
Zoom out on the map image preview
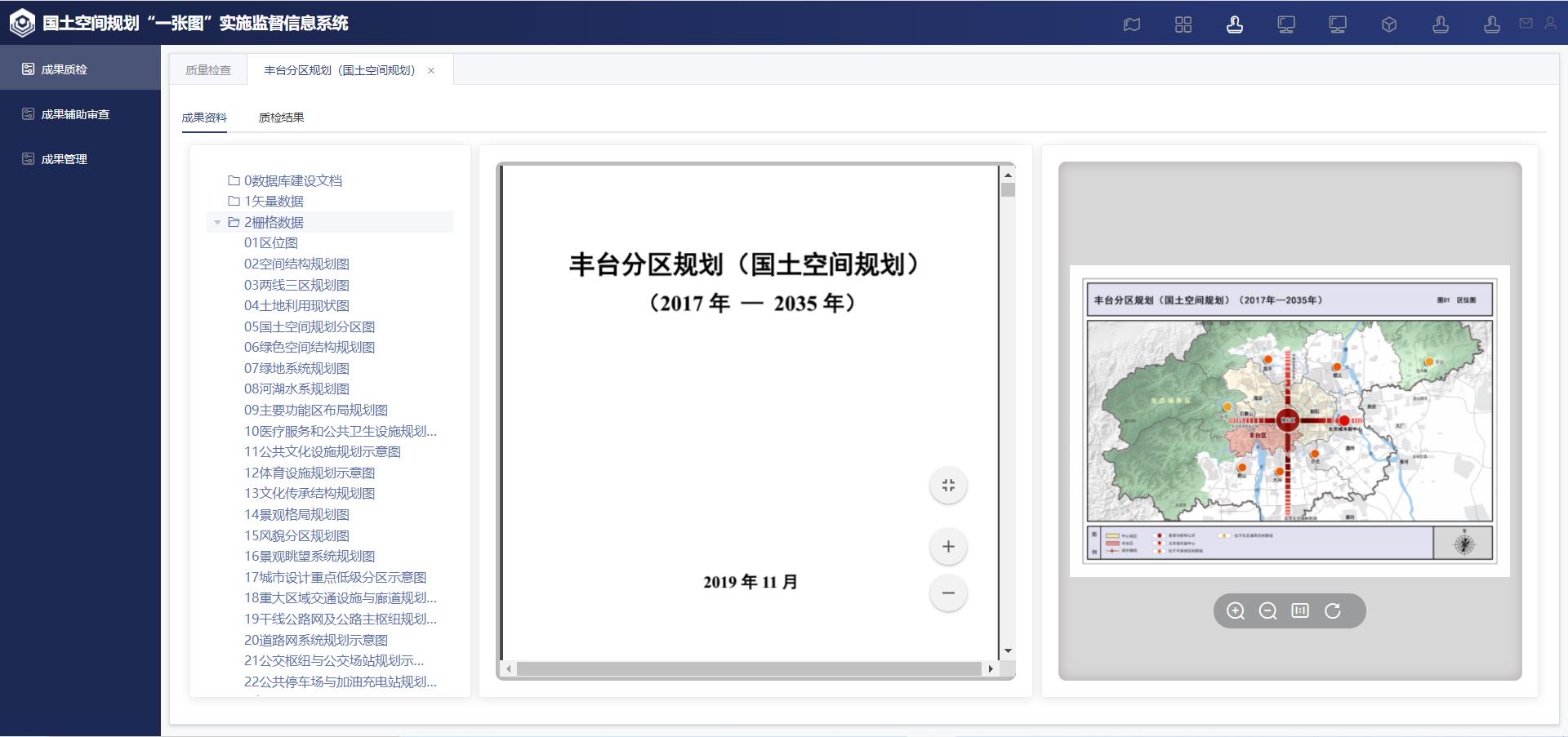(1267, 611)
